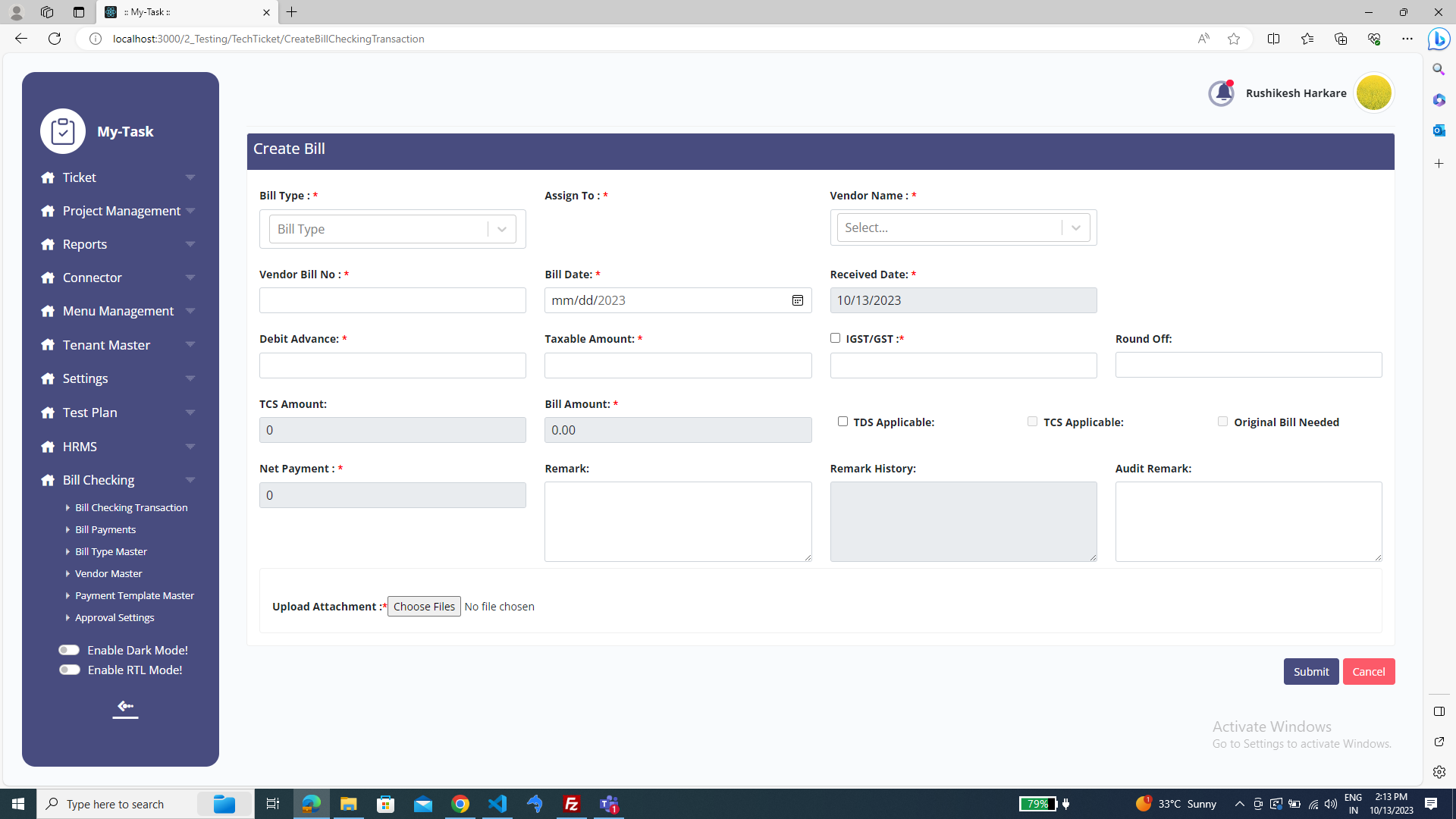Click Choose Files to upload attachment

click(x=424, y=607)
